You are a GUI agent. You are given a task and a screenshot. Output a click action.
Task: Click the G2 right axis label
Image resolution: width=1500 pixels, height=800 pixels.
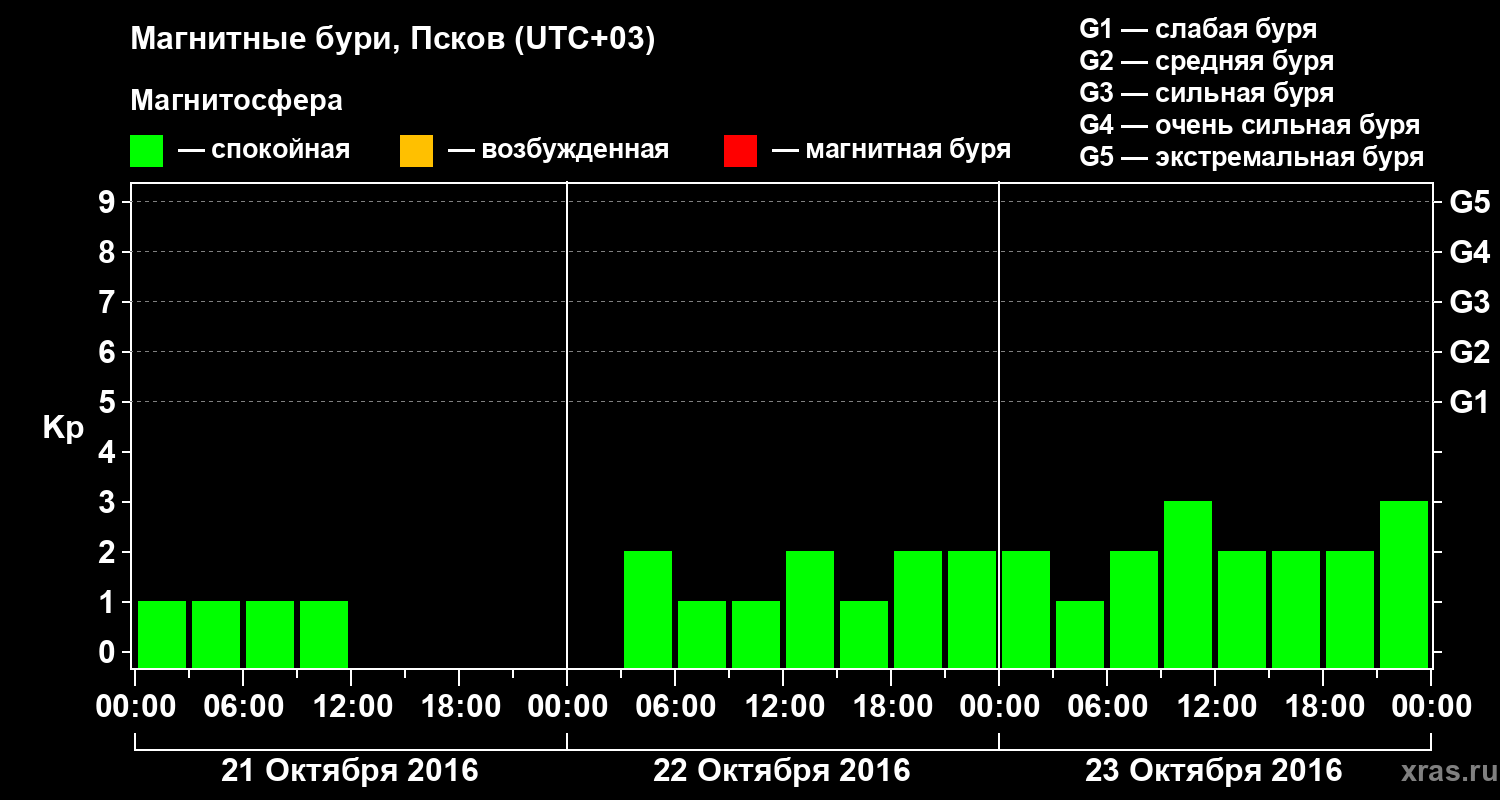point(1469,353)
